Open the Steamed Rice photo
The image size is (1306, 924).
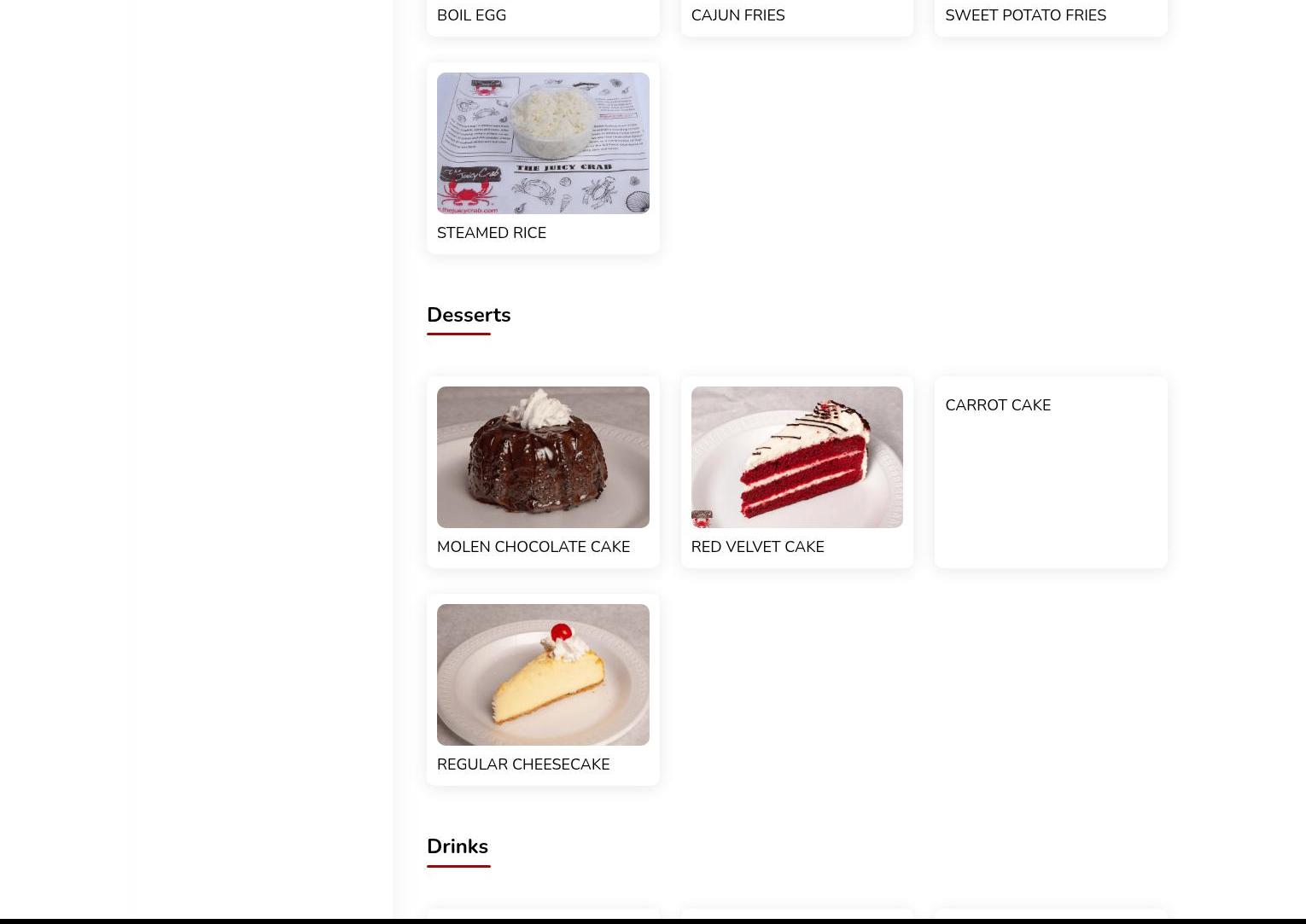[543, 142]
